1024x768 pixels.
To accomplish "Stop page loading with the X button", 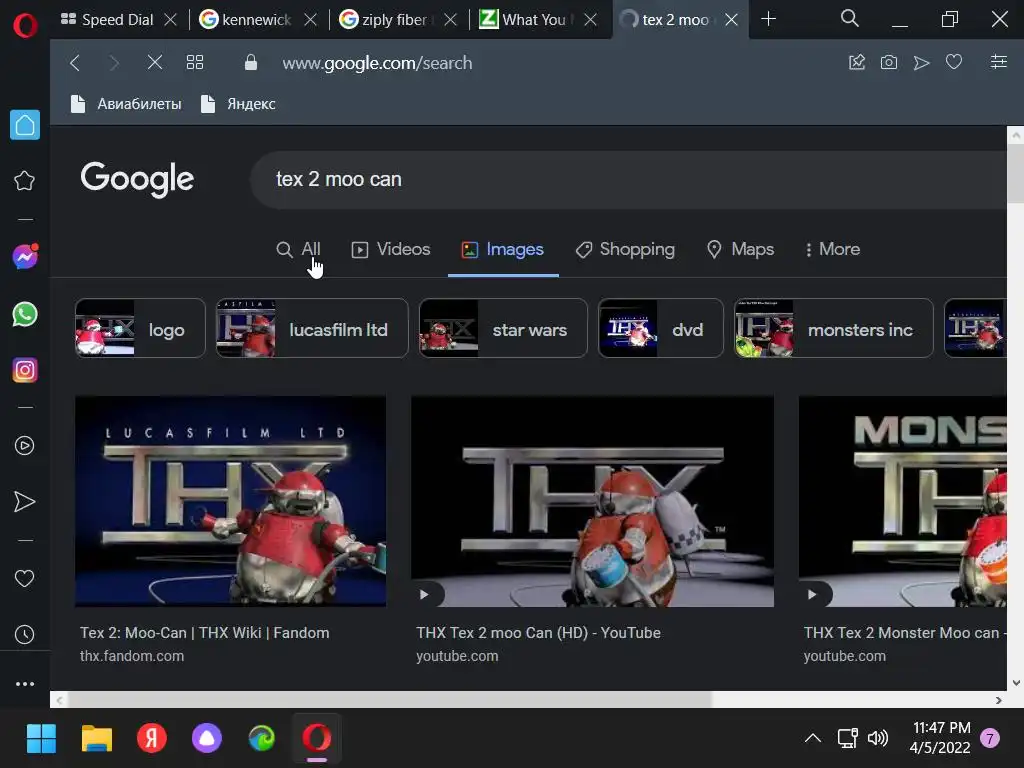I will (155, 63).
